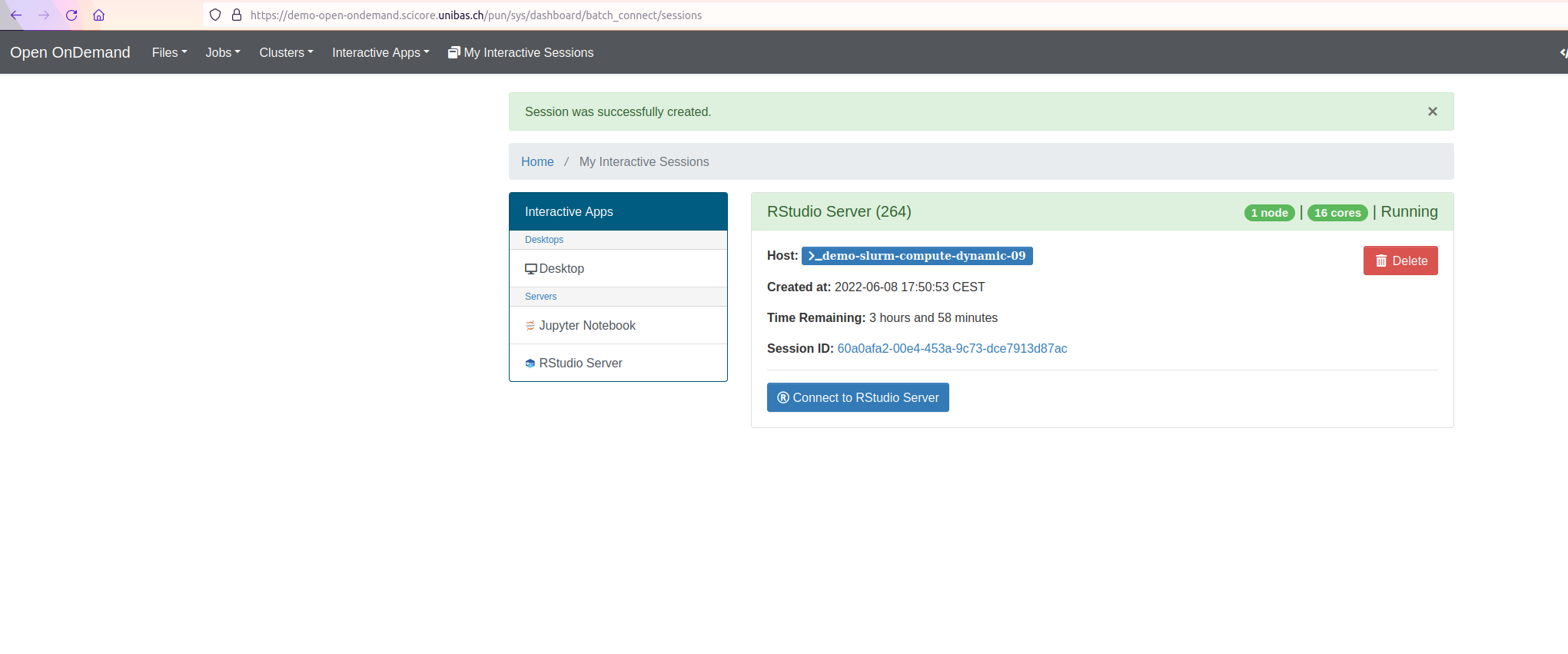Click the browser home icon

pyautogui.click(x=98, y=15)
